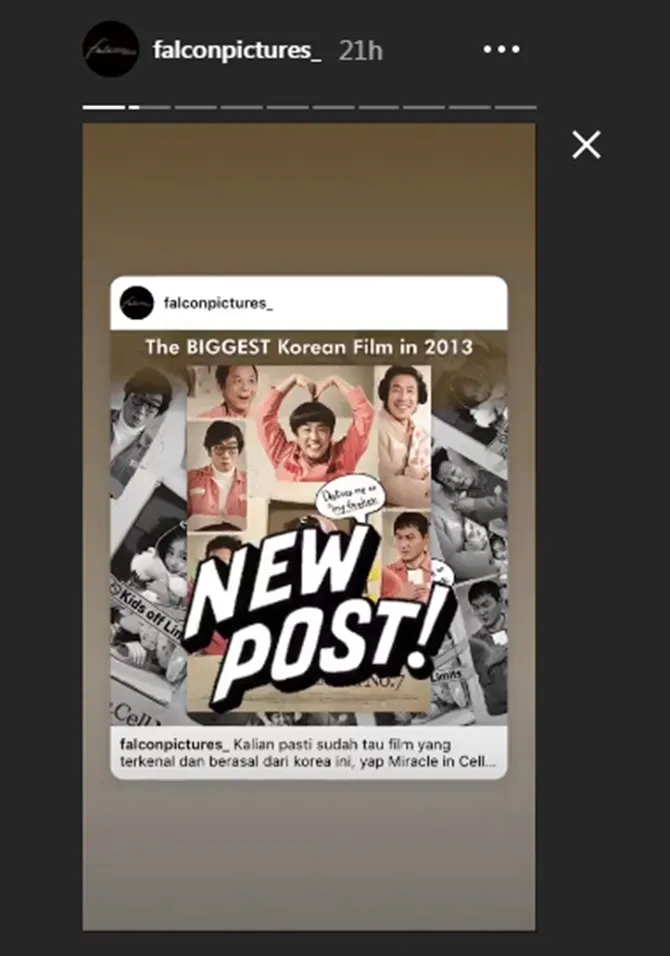The width and height of the screenshot is (670, 956).
Task: Jump to the third story progress segment
Action: click(x=196, y=107)
